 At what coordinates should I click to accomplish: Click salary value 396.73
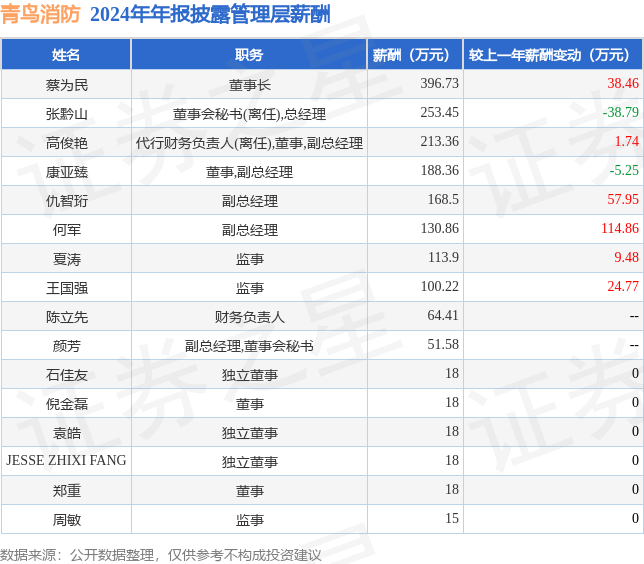(x=439, y=83)
